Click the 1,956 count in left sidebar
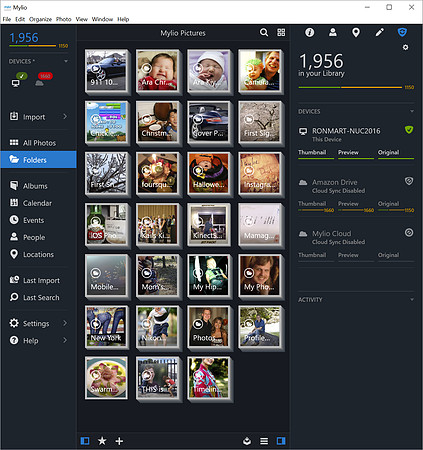The image size is (423, 450). 24,37
